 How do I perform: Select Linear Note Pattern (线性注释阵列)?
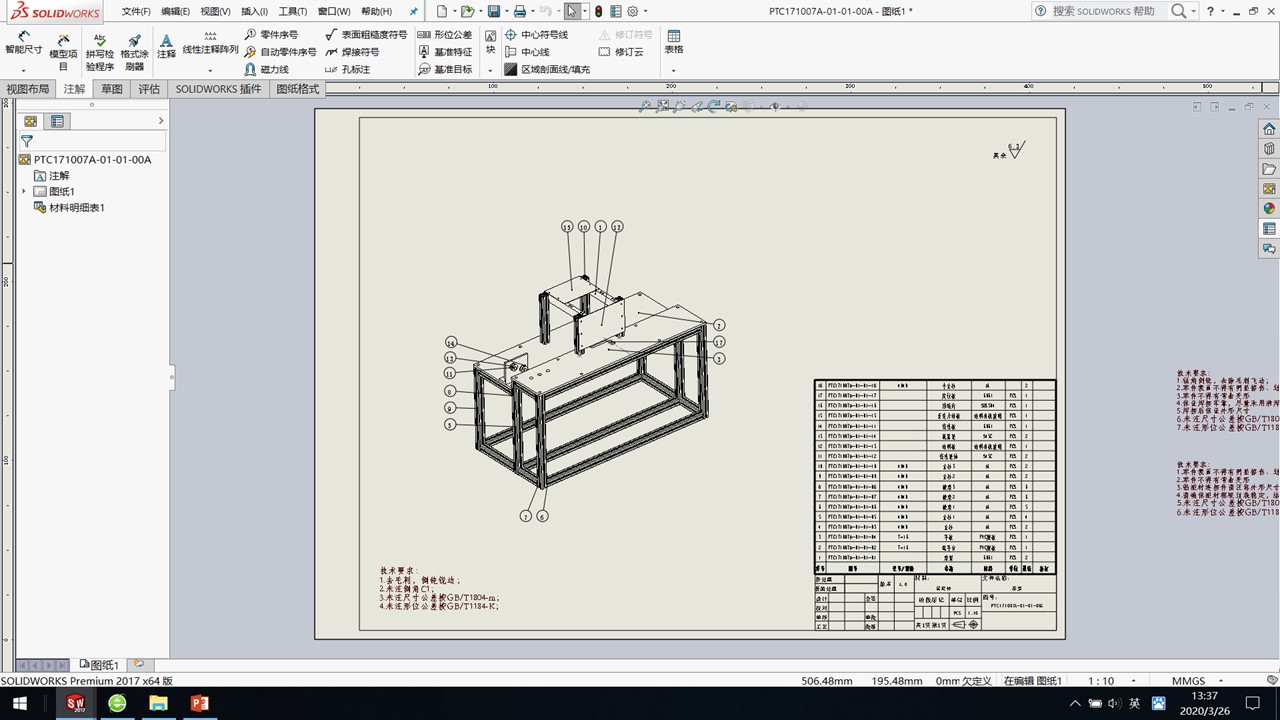[x=210, y=43]
